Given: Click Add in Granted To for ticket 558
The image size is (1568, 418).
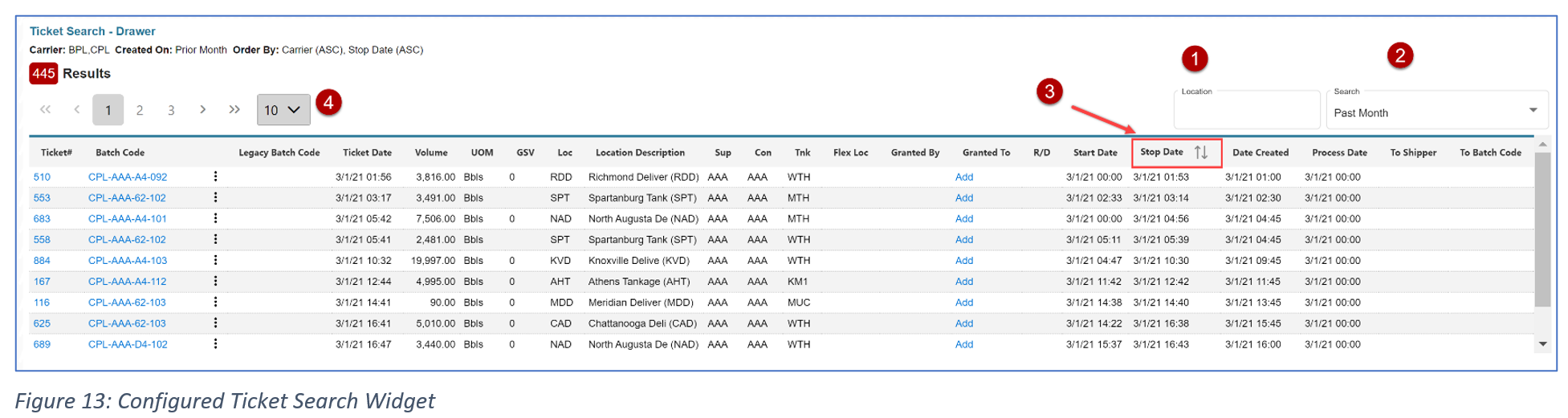Looking at the screenshot, I should pyautogui.click(x=963, y=240).
